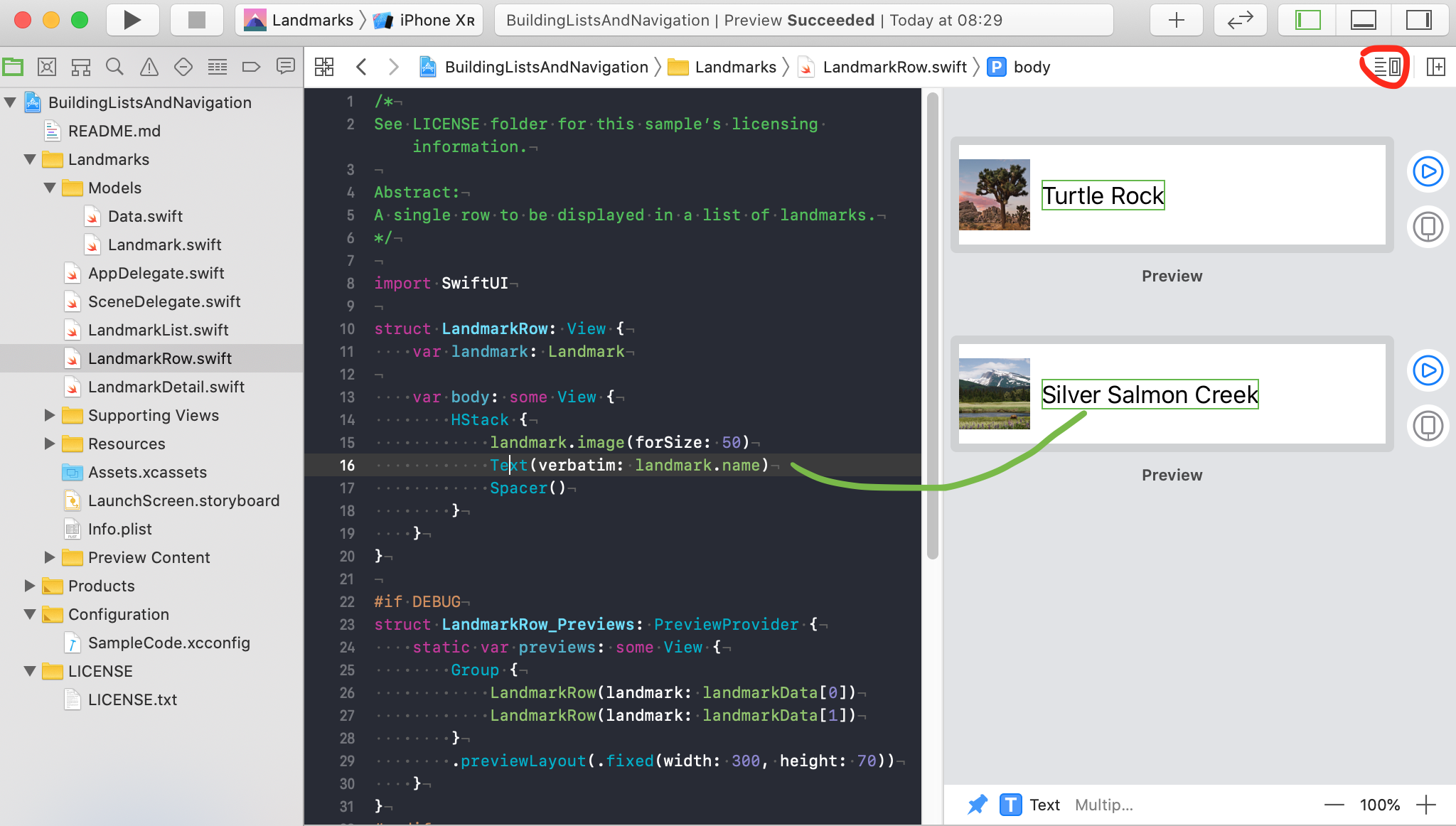The image size is (1456, 826).
Task: Open the Library plus button
Action: pos(1176,20)
